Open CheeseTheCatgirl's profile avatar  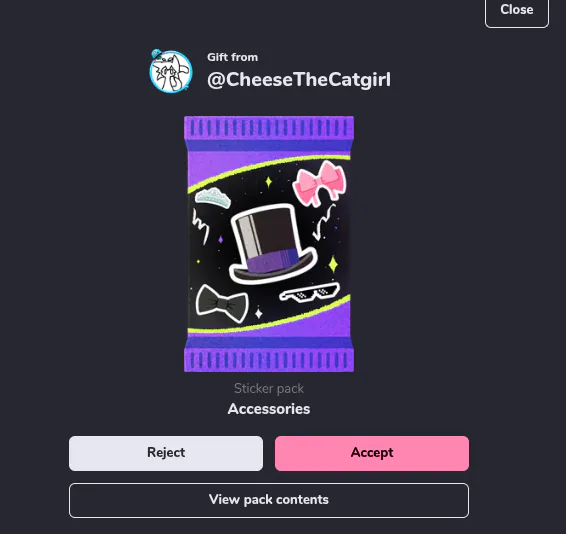(171, 71)
